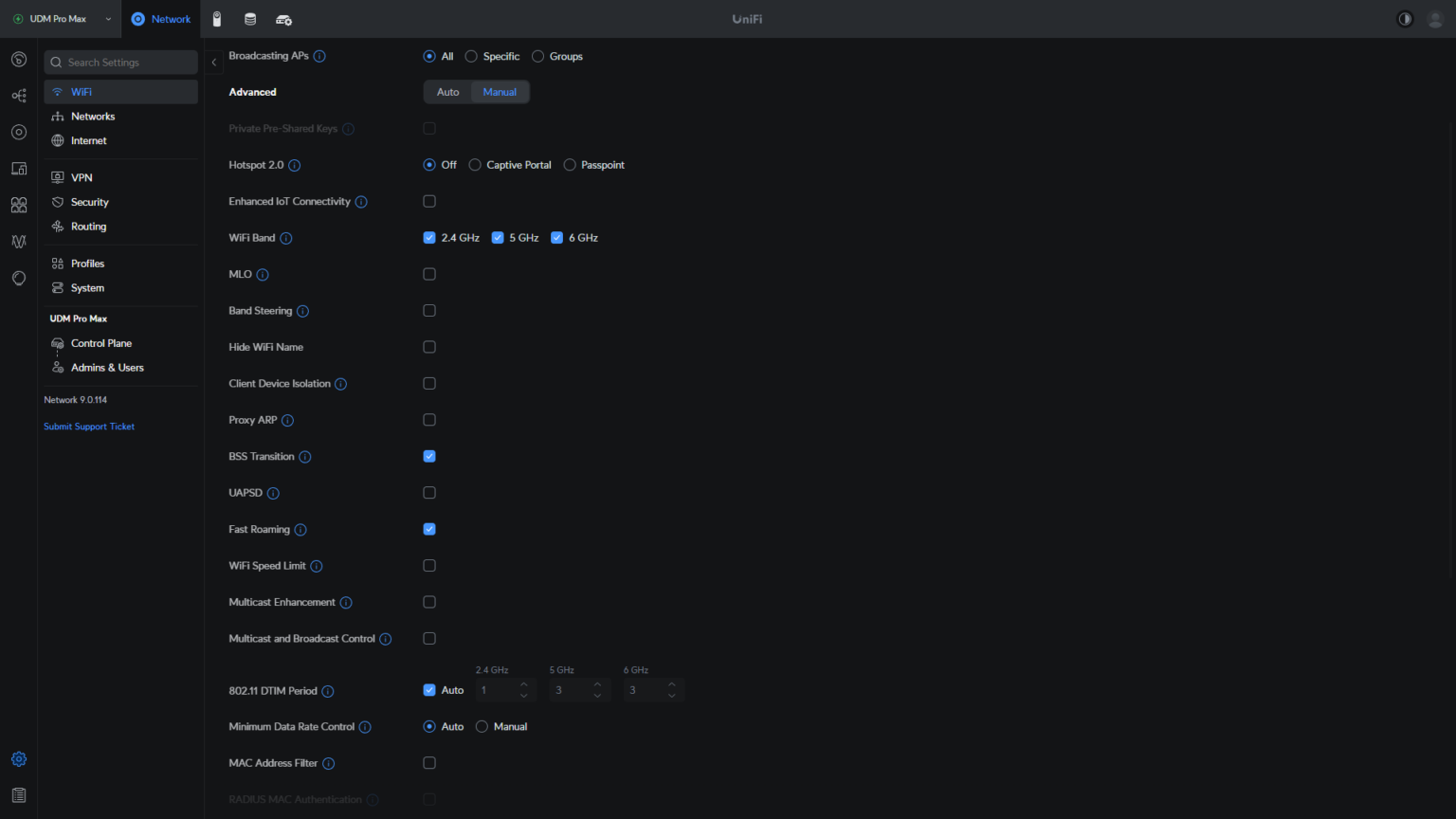Image resolution: width=1456 pixels, height=819 pixels.
Task: Uncheck the 6 GHz WiFi band
Action: 556,238
